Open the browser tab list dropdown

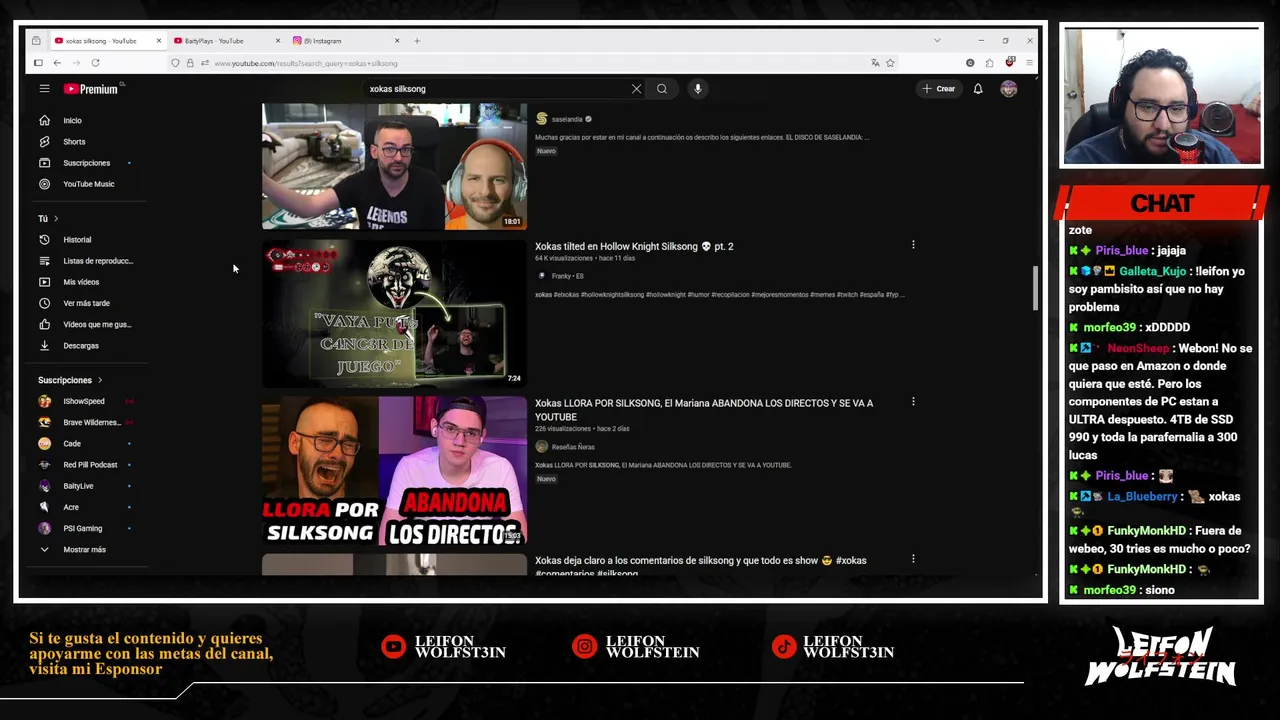pyautogui.click(x=937, y=41)
